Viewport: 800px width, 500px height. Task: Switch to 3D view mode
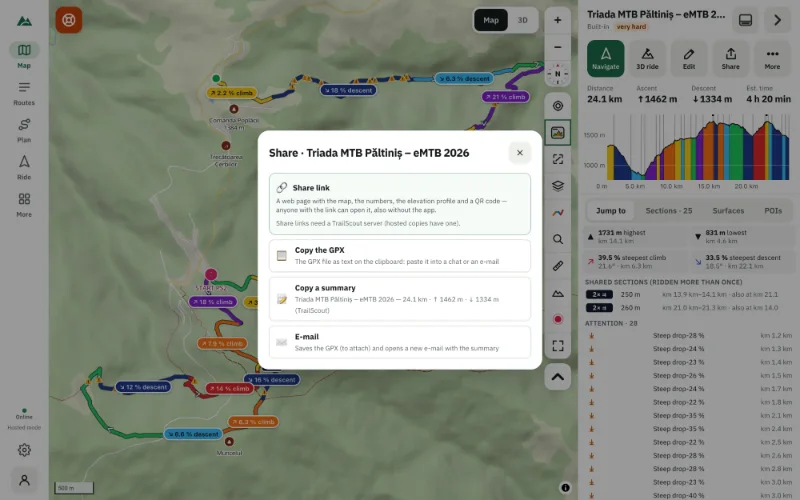pos(522,20)
